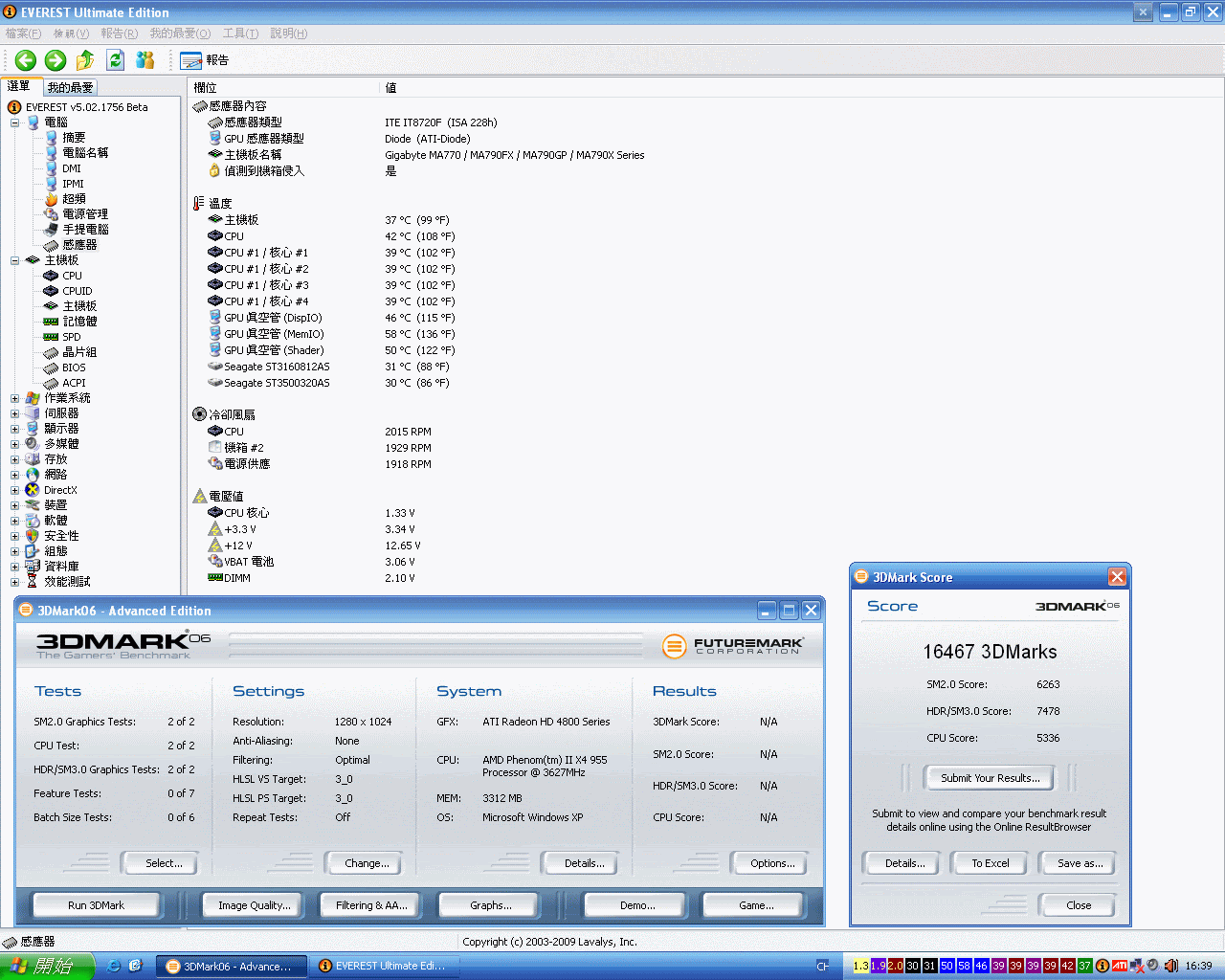Click the green Back arrow toolbar icon

coord(26,60)
